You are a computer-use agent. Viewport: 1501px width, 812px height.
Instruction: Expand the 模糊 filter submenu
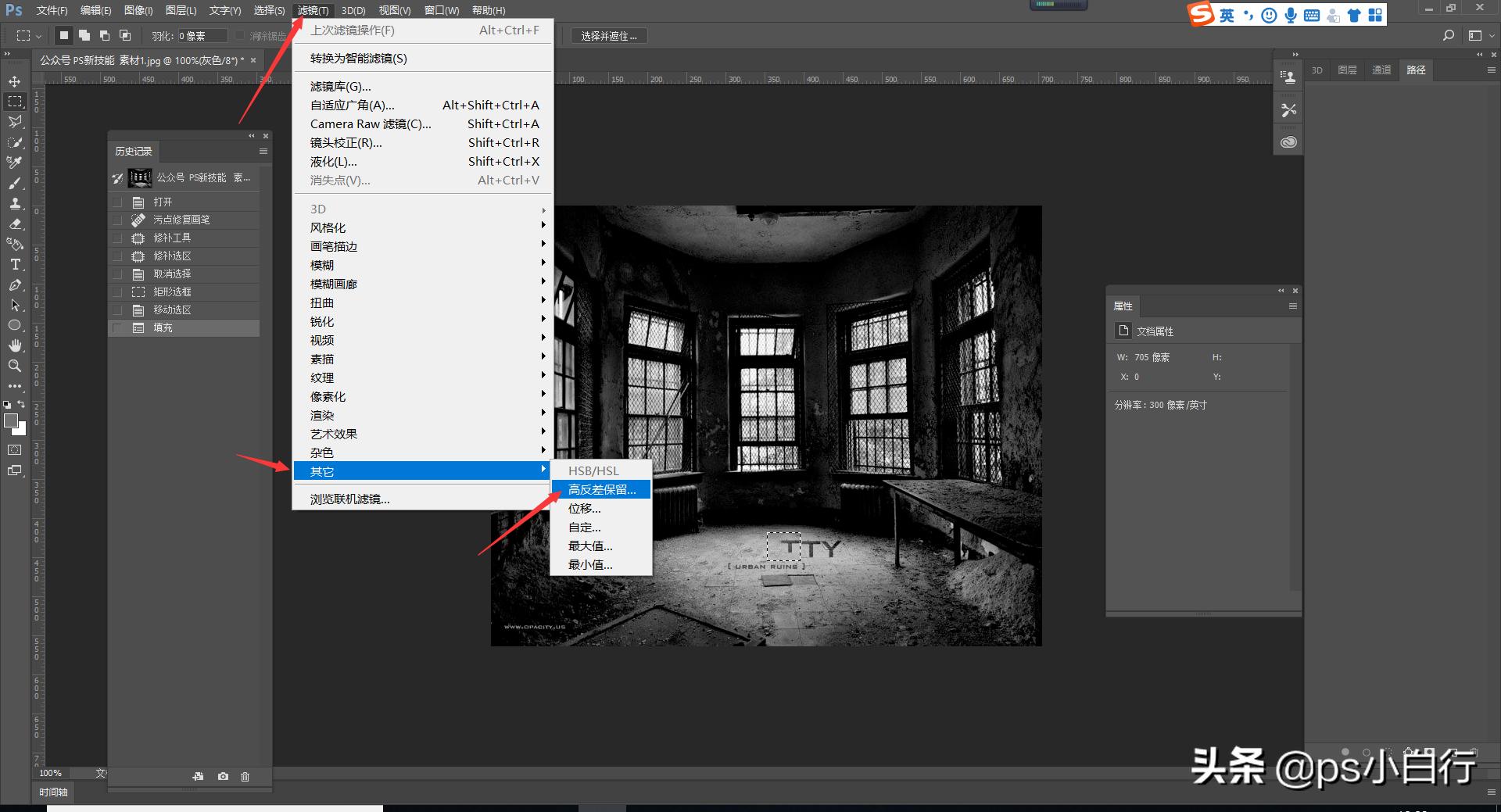(x=422, y=265)
